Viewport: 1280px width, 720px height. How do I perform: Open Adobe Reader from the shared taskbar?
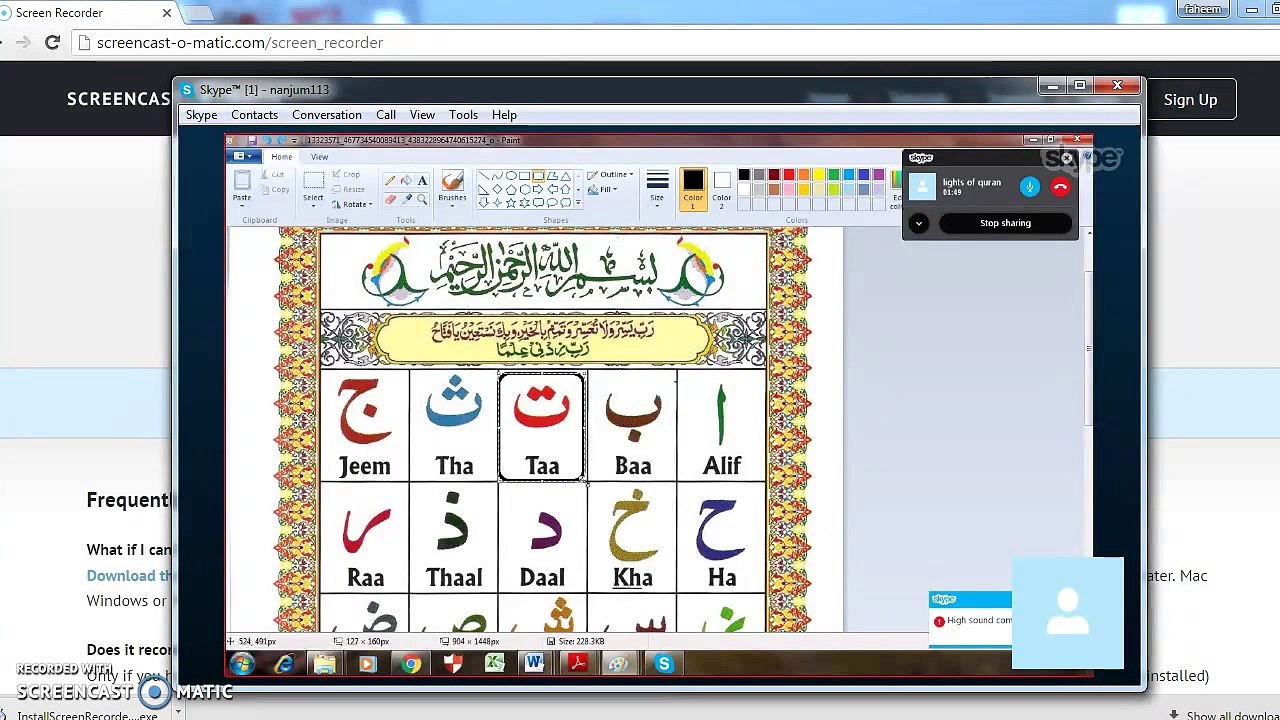pyautogui.click(x=577, y=664)
